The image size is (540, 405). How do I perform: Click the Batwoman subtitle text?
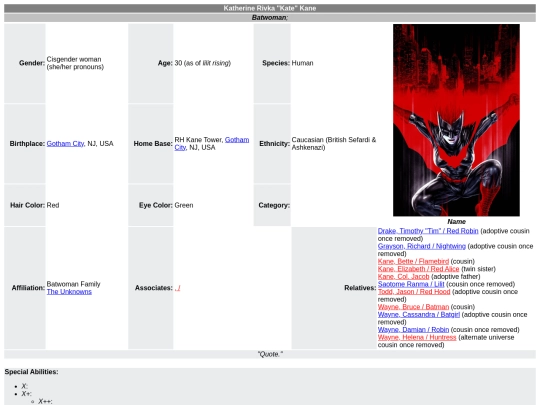[x=270, y=18]
